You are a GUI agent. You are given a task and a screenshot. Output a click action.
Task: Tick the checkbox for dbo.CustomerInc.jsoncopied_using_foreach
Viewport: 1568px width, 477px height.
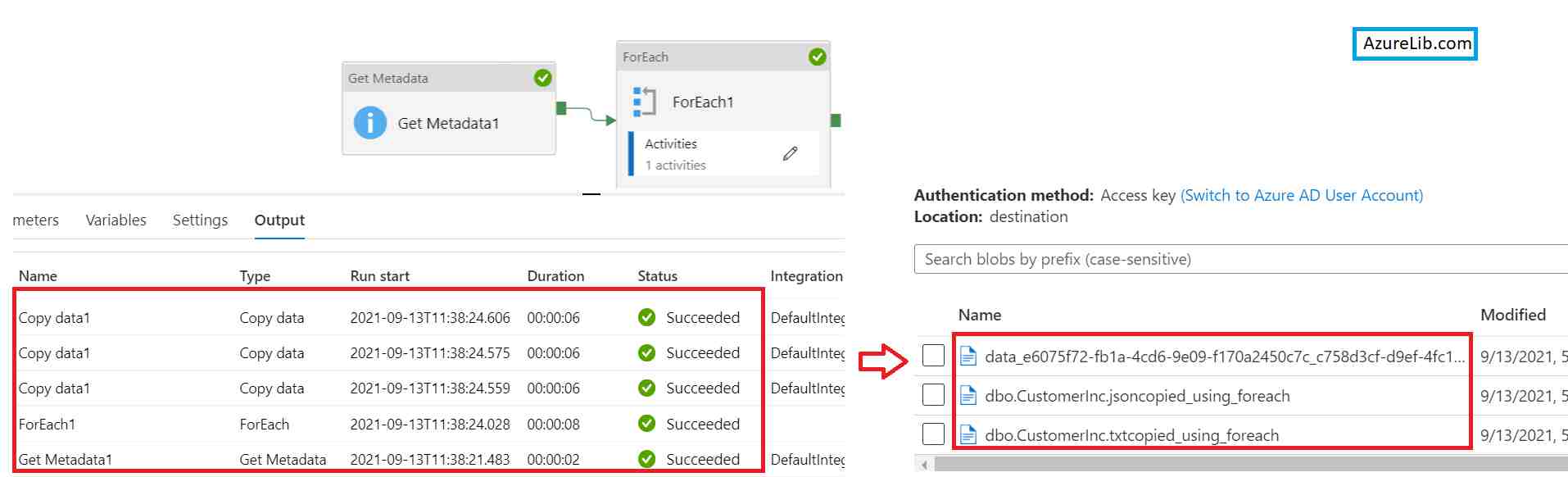[x=933, y=395]
